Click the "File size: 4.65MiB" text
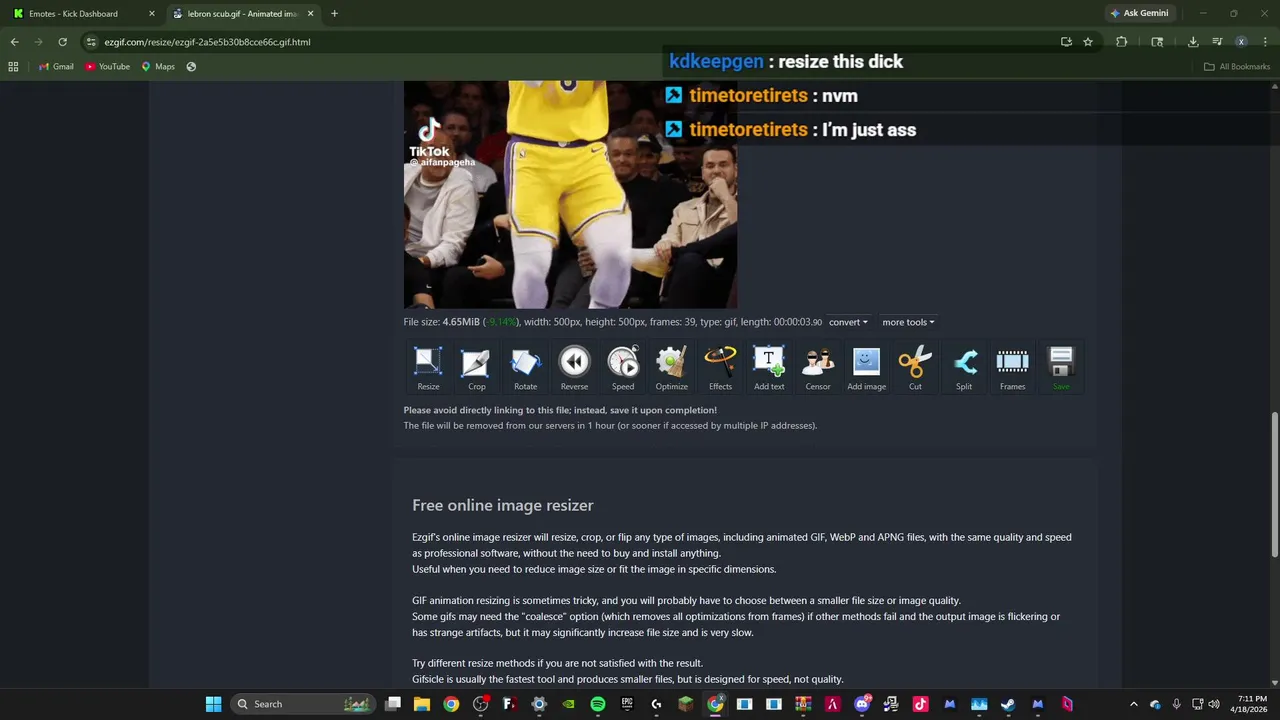Image resolution: width=1280 pixels, height=720 pixels. click(x=441, y=322)
